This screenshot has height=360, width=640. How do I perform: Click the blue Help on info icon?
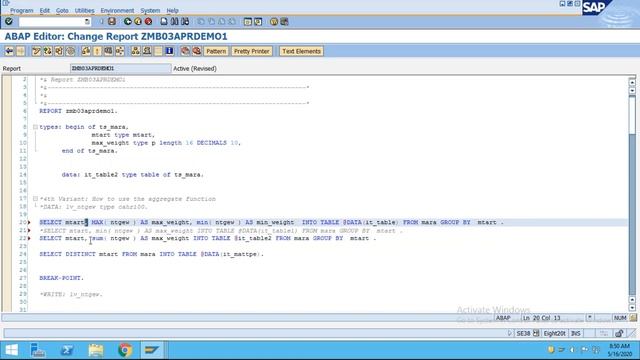click(169, 51)
